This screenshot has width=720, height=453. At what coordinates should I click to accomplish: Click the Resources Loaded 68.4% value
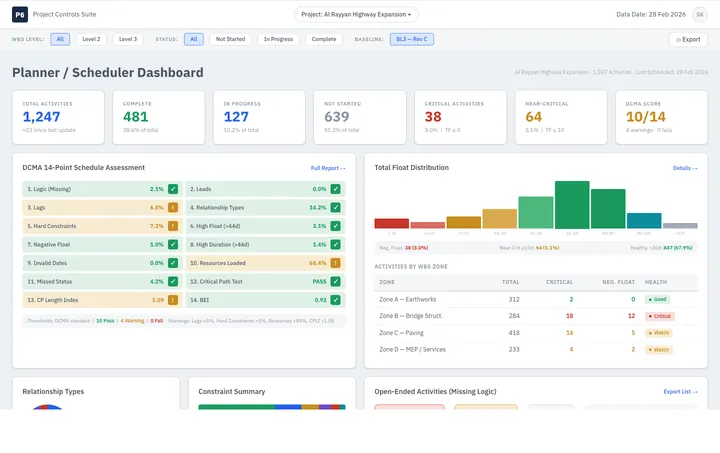click(x=318, y=263)
